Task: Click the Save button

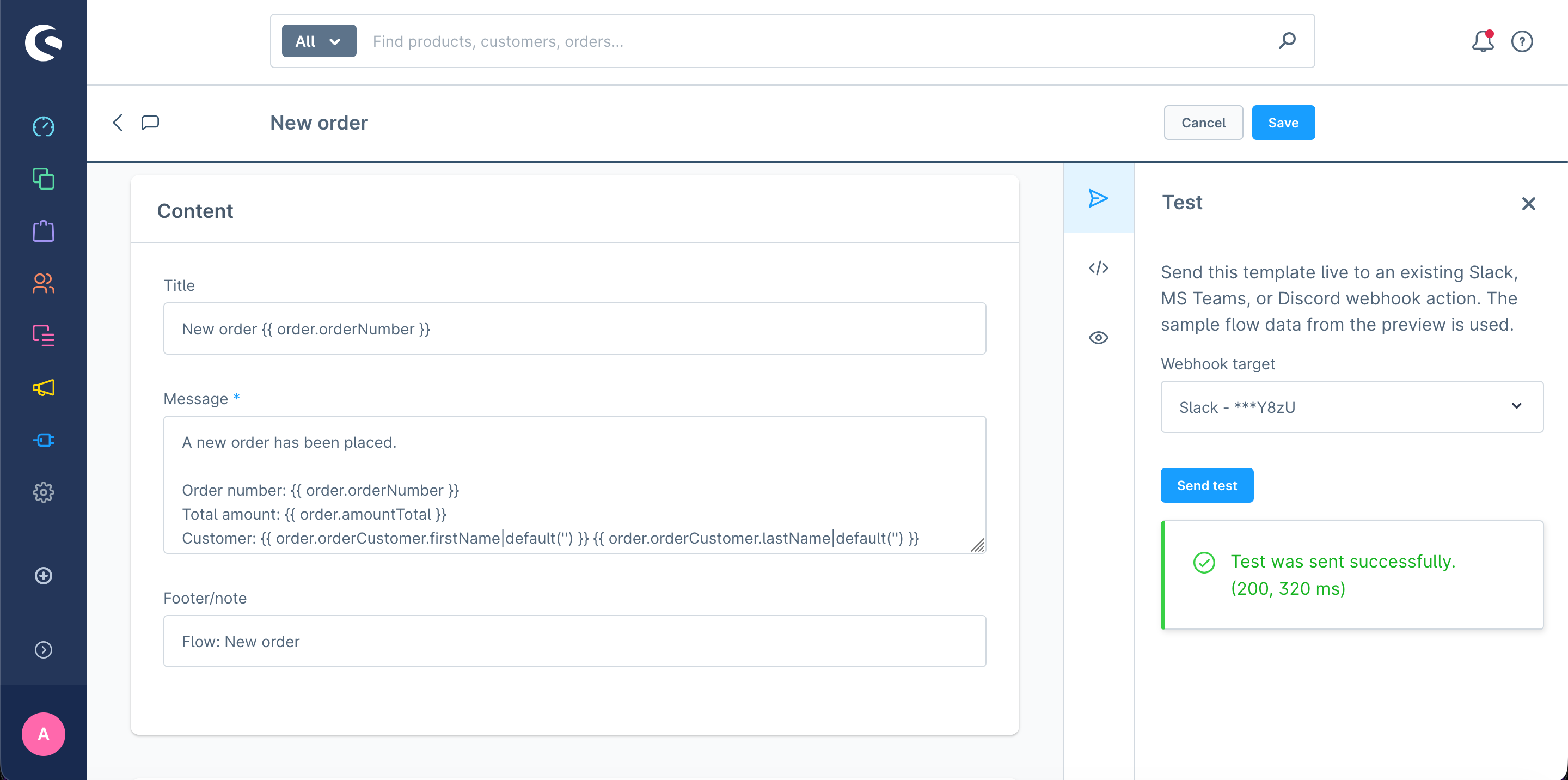Action: (1283, 123)
